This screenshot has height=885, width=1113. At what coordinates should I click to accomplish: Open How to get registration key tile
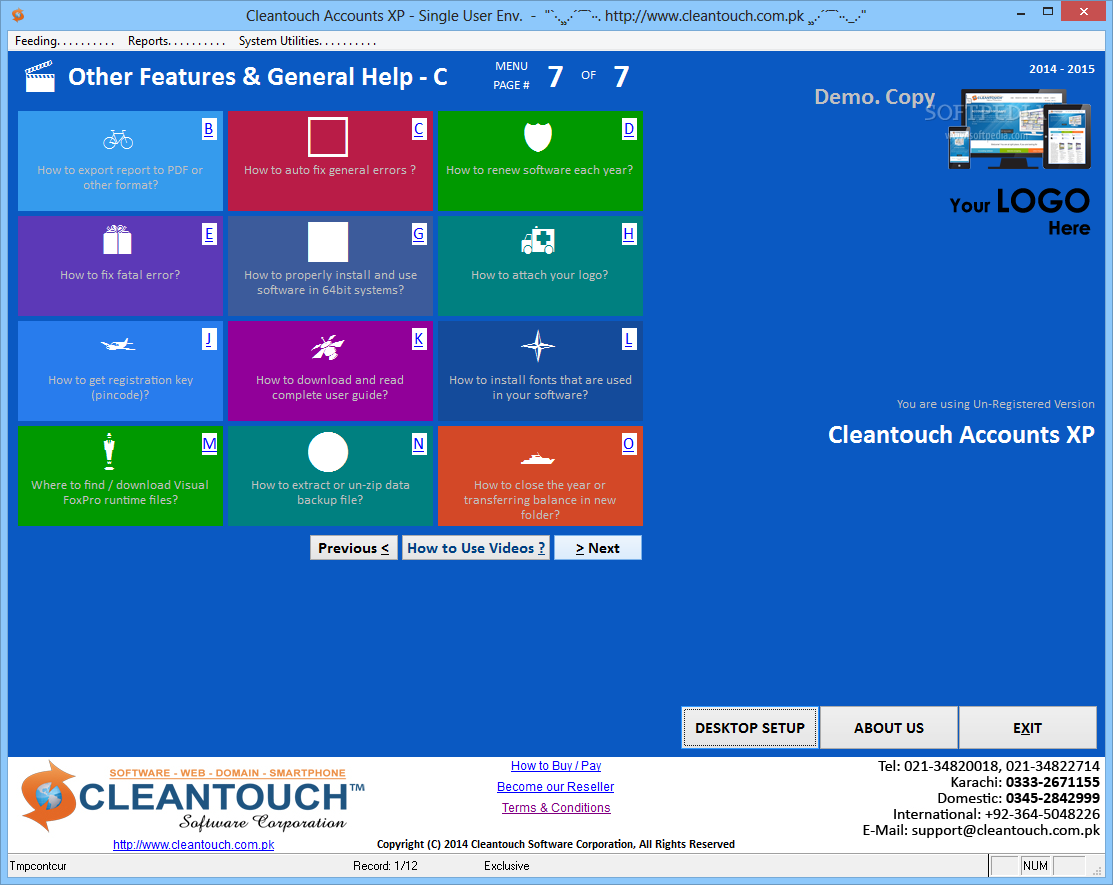[120, 371]
